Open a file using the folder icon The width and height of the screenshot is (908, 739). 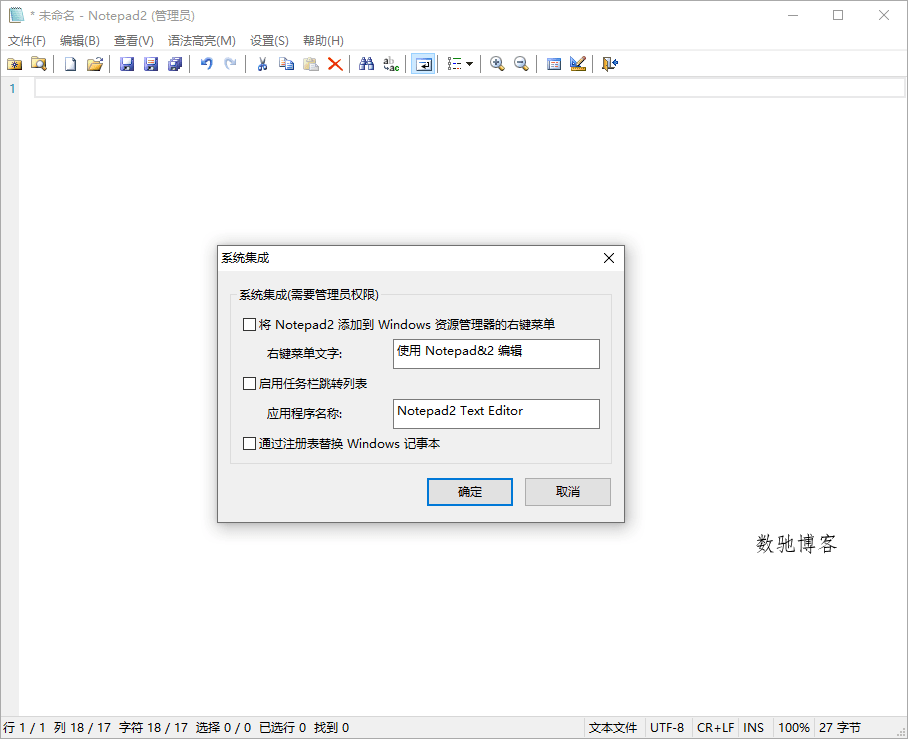point(95,64)
